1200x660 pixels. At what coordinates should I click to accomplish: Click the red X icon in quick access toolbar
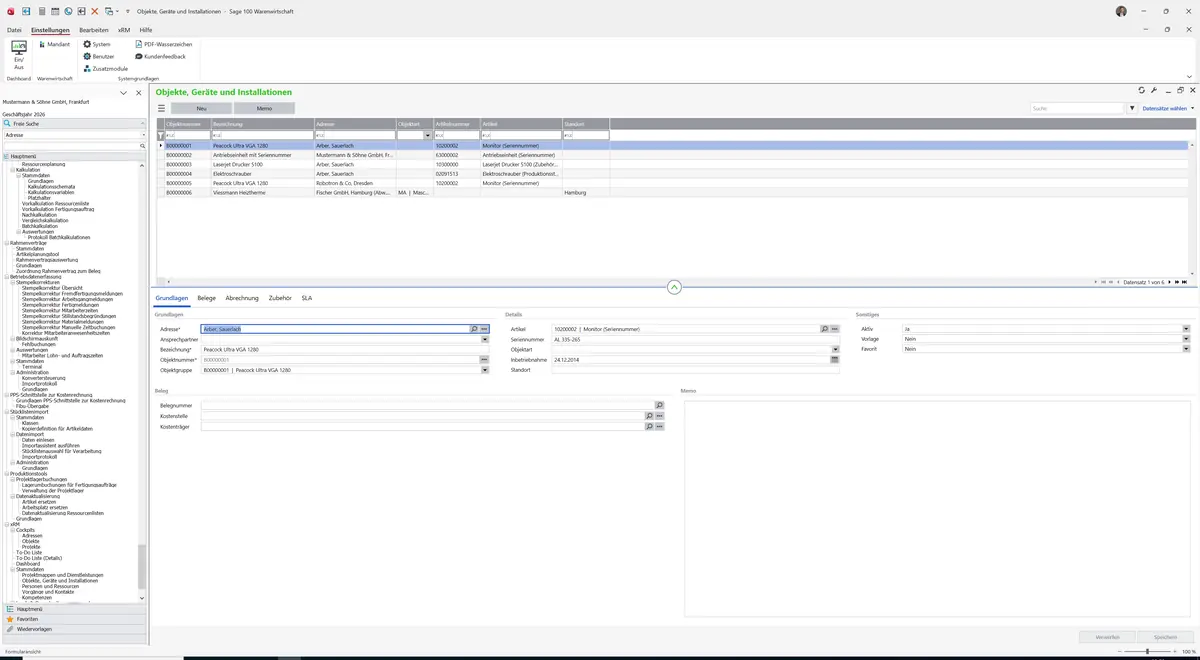[x=94, y=11]
